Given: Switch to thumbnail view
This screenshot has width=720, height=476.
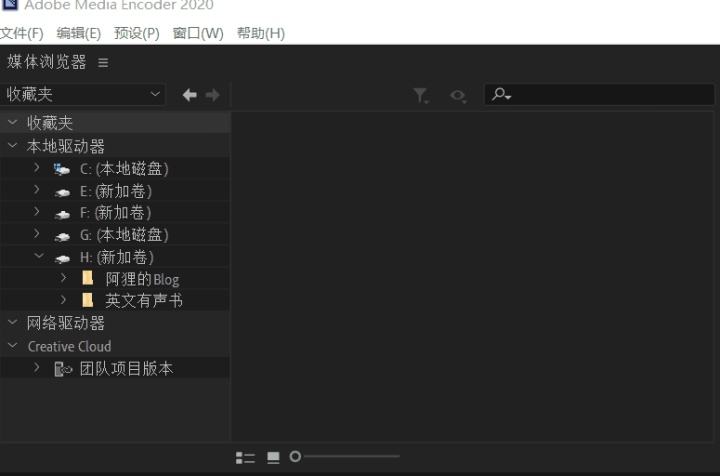Looking at the screenshot, I should [273, 457].
